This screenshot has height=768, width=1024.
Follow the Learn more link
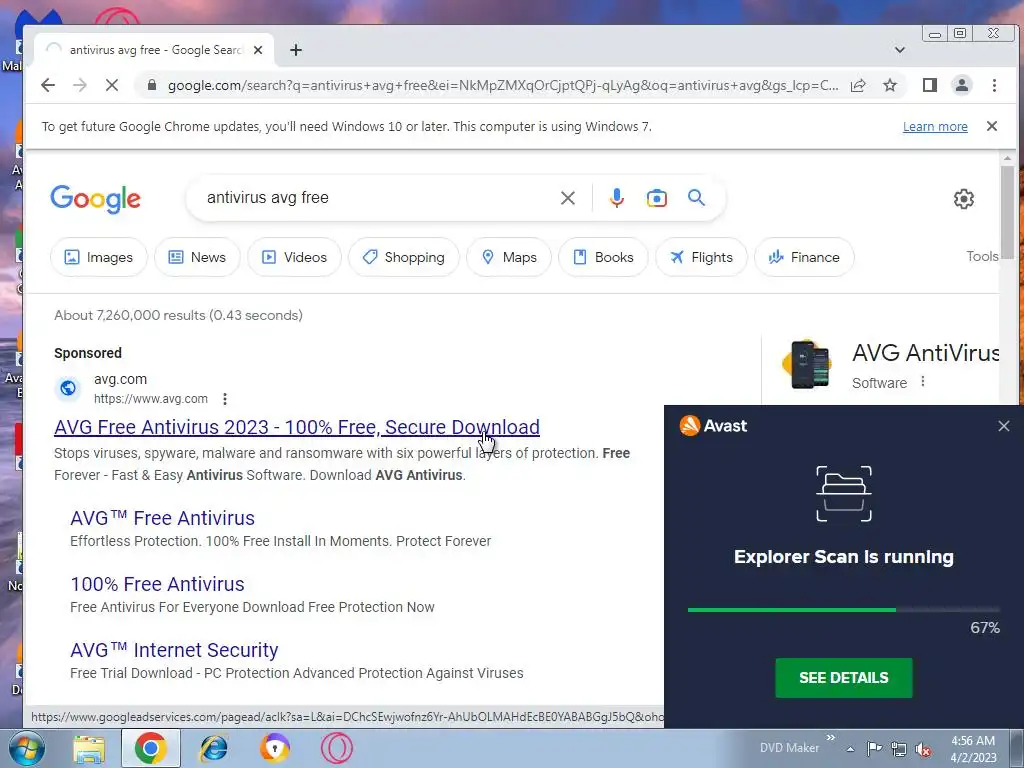tap(935, 127)
